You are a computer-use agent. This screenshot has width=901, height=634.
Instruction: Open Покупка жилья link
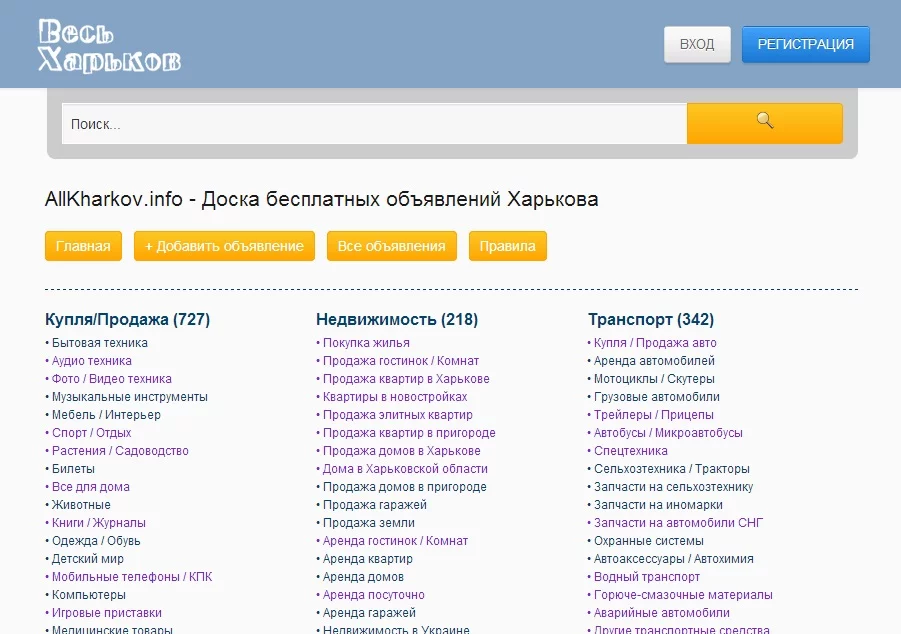(366, 343)
